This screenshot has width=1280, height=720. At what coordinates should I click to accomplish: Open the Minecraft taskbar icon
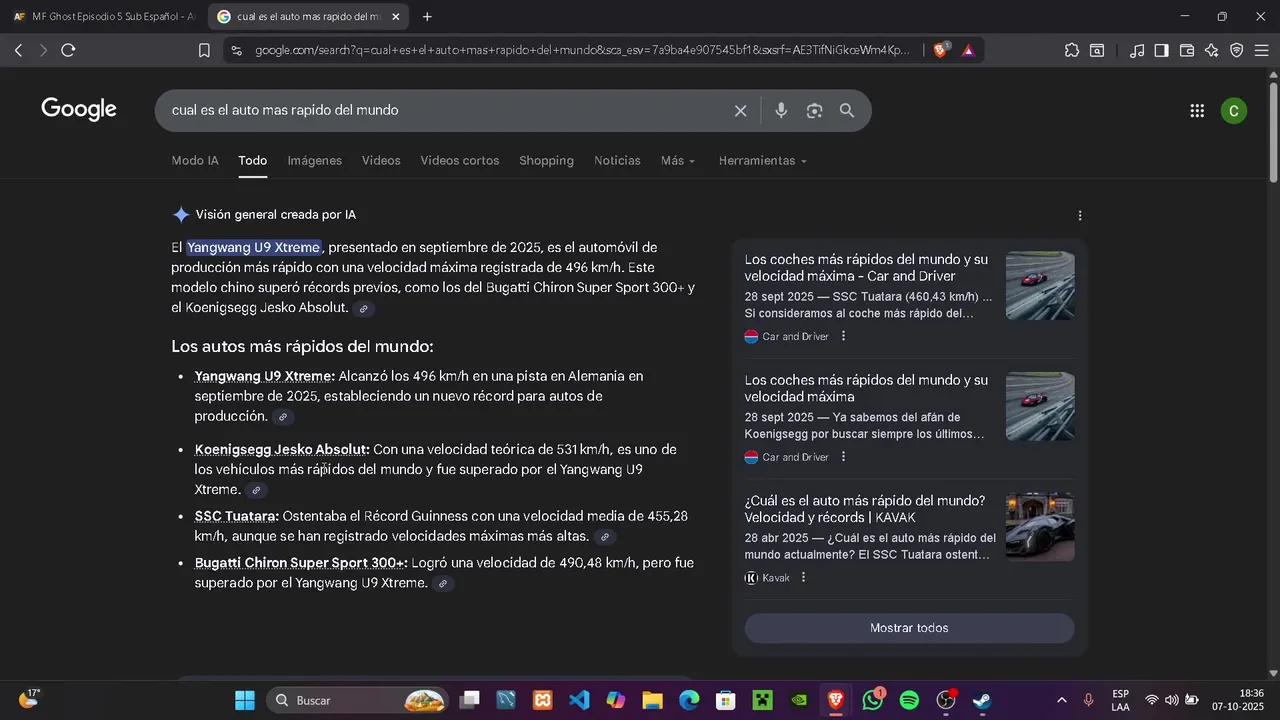pyautogui.click(x=763, y=700)
